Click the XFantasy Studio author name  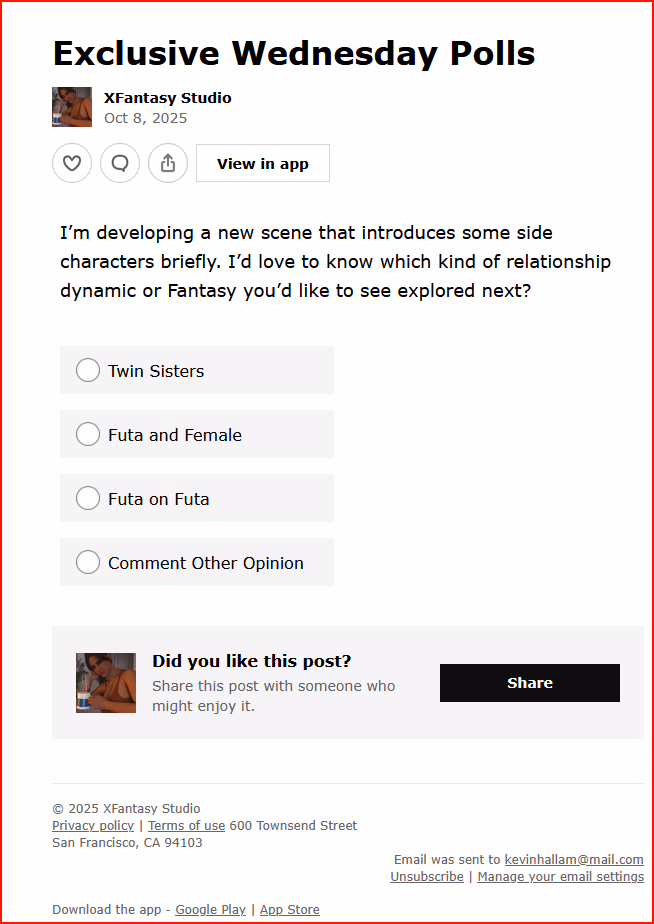click(x=168, y=98)
